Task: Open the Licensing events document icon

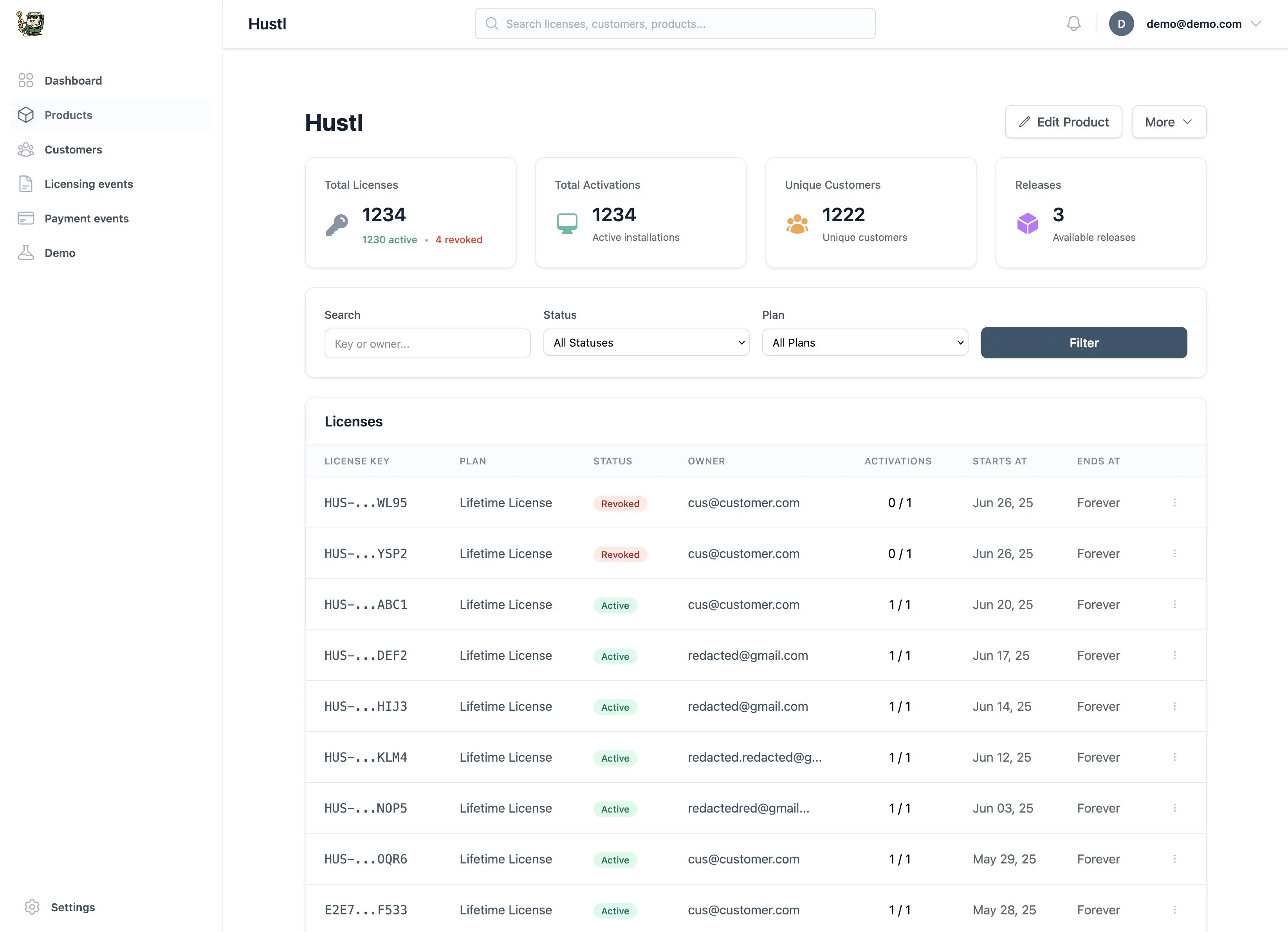Action: (x=26, y=183)
